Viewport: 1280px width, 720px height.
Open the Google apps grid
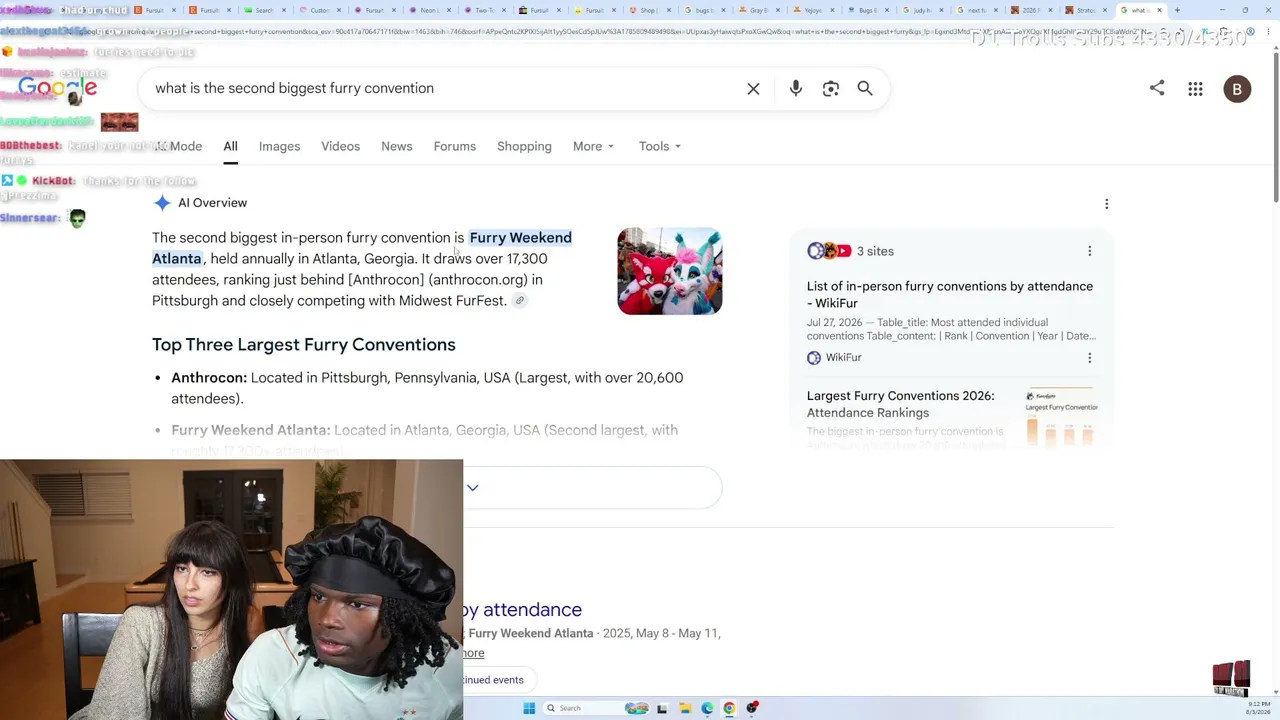tap(1195, 89)
